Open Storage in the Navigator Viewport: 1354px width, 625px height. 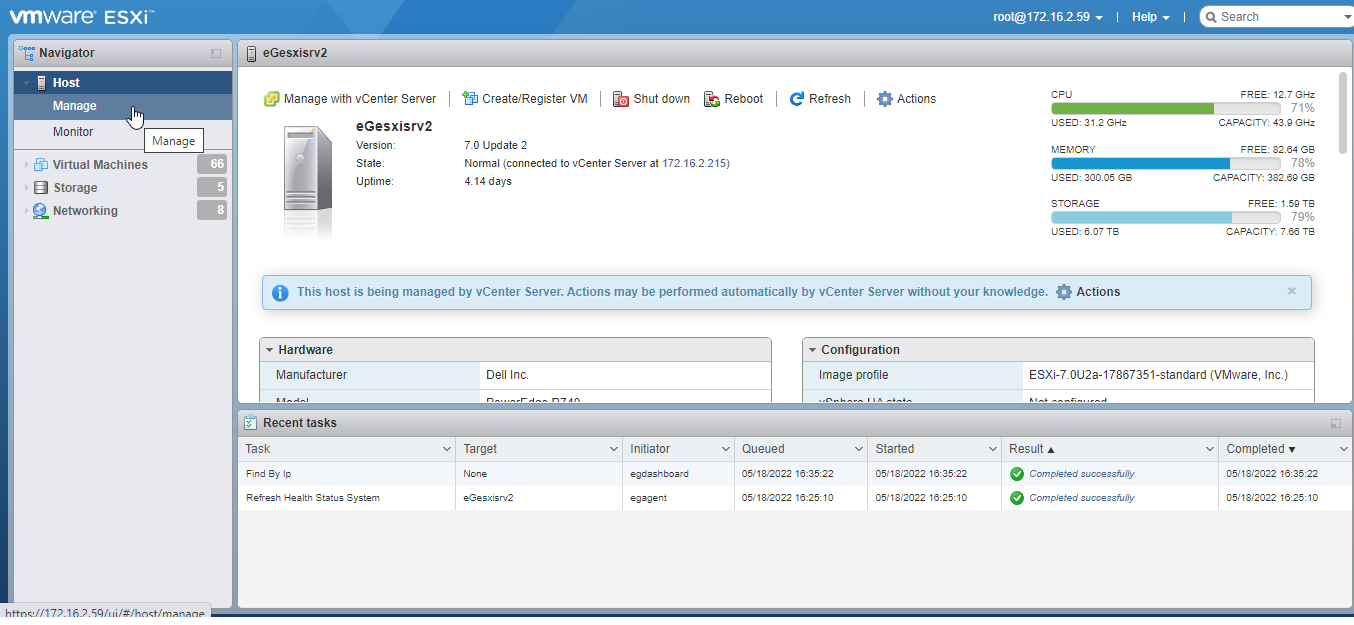(75, 188)
